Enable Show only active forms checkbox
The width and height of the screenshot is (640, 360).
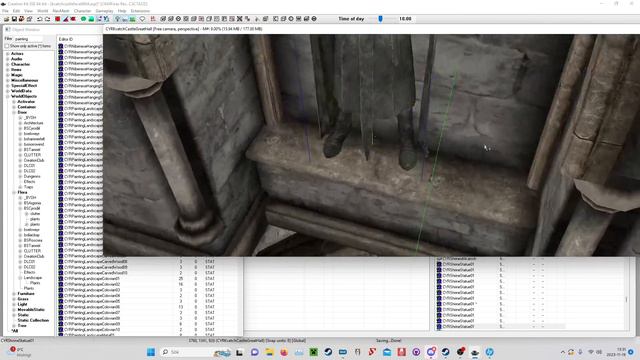7,46
